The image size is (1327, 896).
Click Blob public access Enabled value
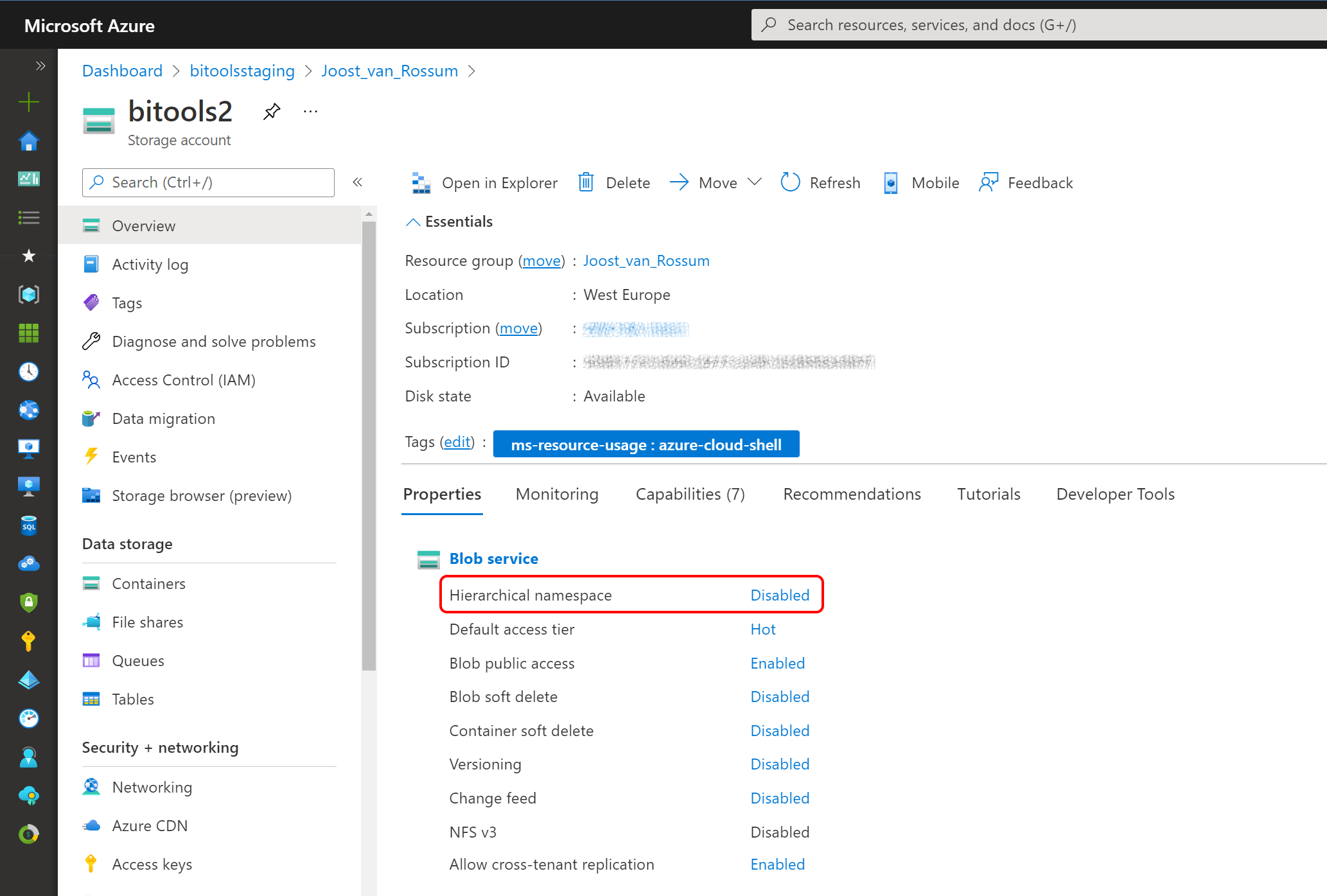[778, 663]
